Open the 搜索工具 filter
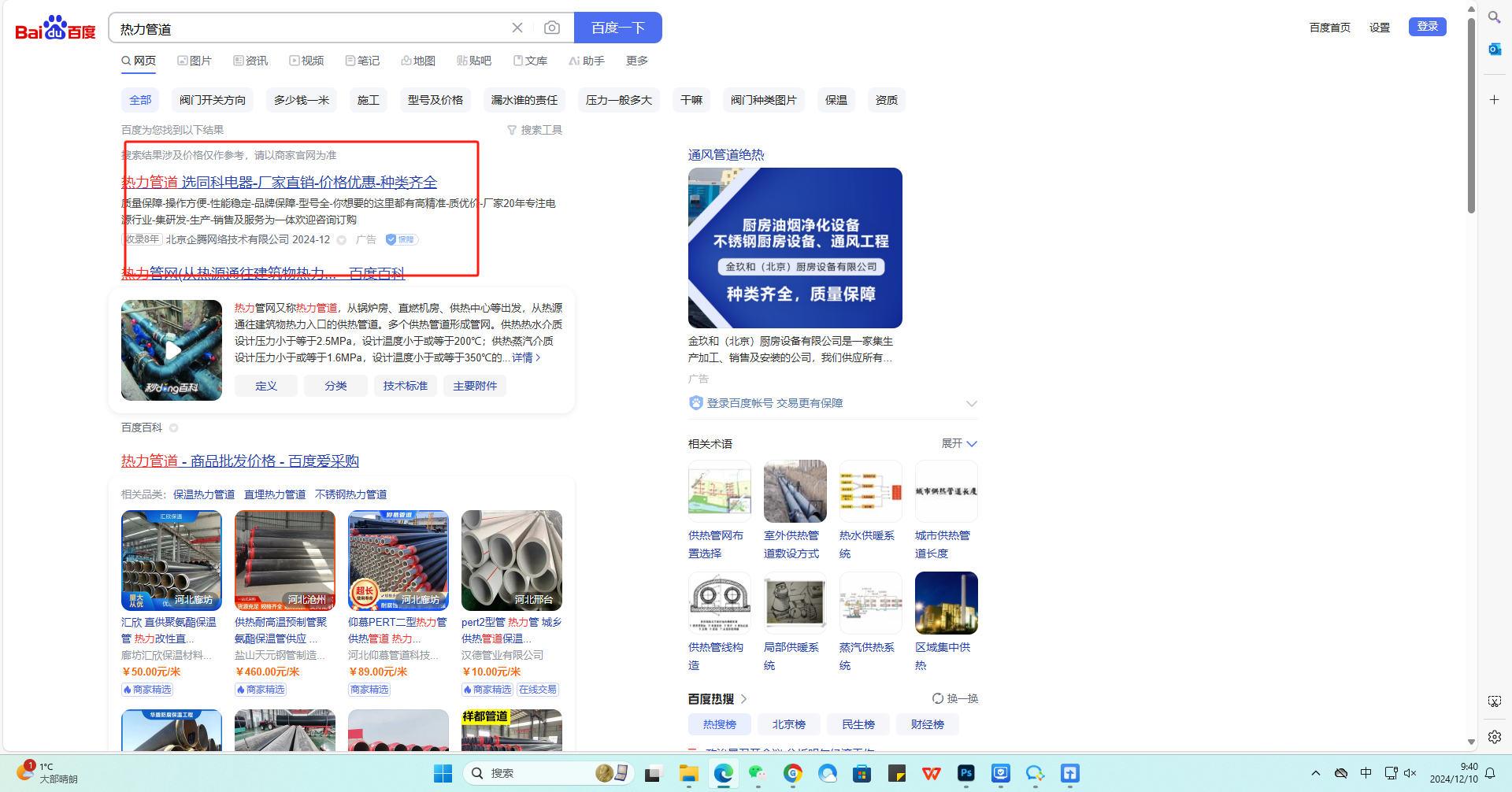 point(535,130)
